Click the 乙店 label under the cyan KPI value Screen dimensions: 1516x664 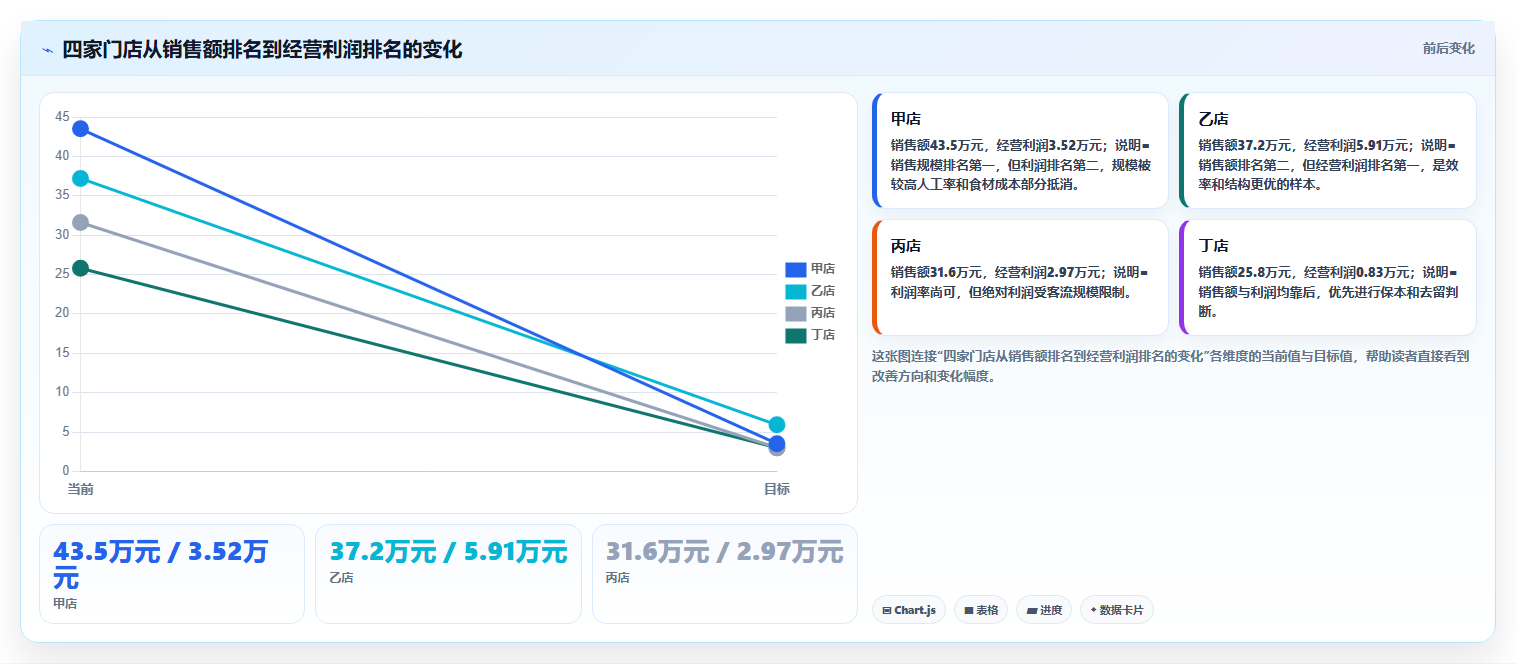coord(341,578)
